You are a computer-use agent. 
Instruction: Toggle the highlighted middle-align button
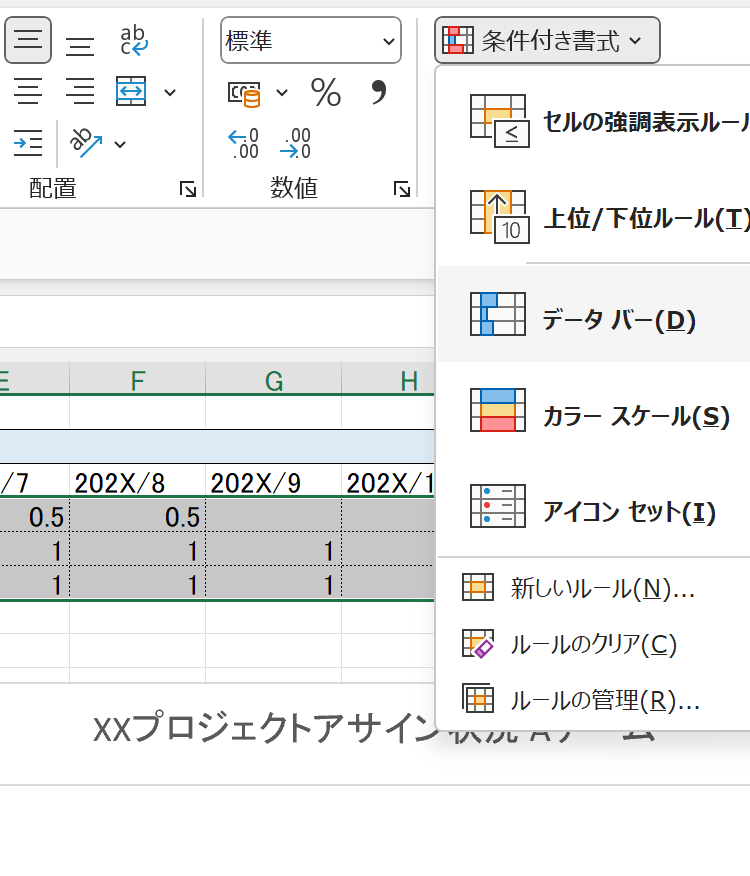coord(28,41)
